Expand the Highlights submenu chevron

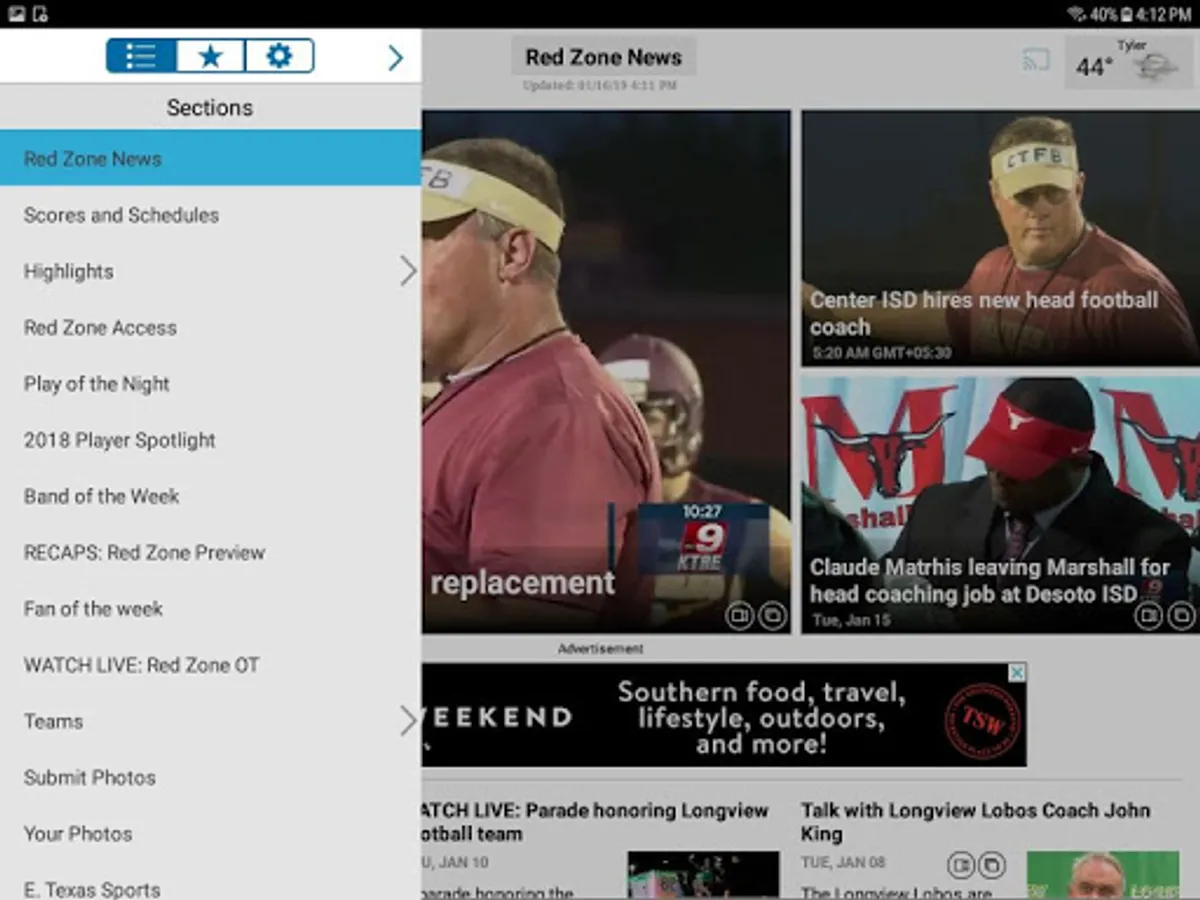click(x=407, y=271)
